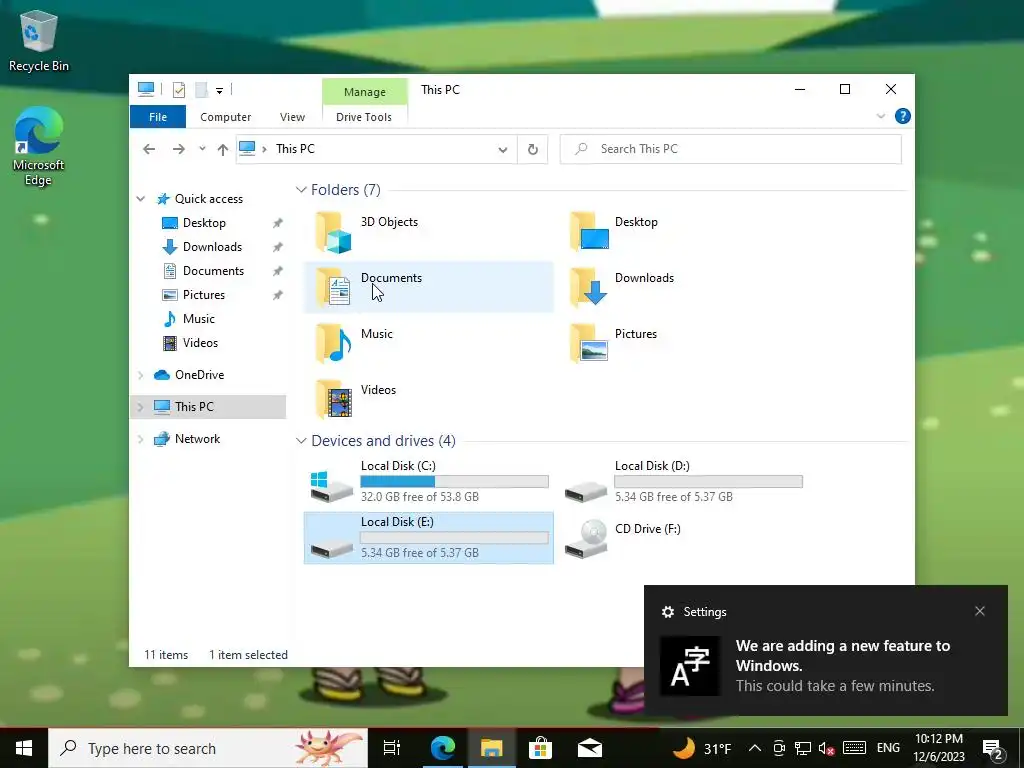The width and height of the screenshot is (1024, 768).
Task: Go back with the left arrow
Action: (x=149, y=149)
